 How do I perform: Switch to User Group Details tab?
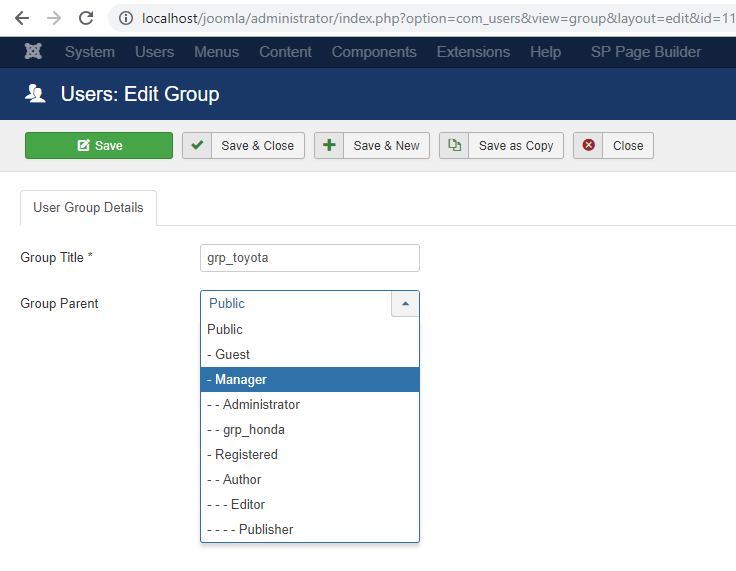click(x=88, y=208)
